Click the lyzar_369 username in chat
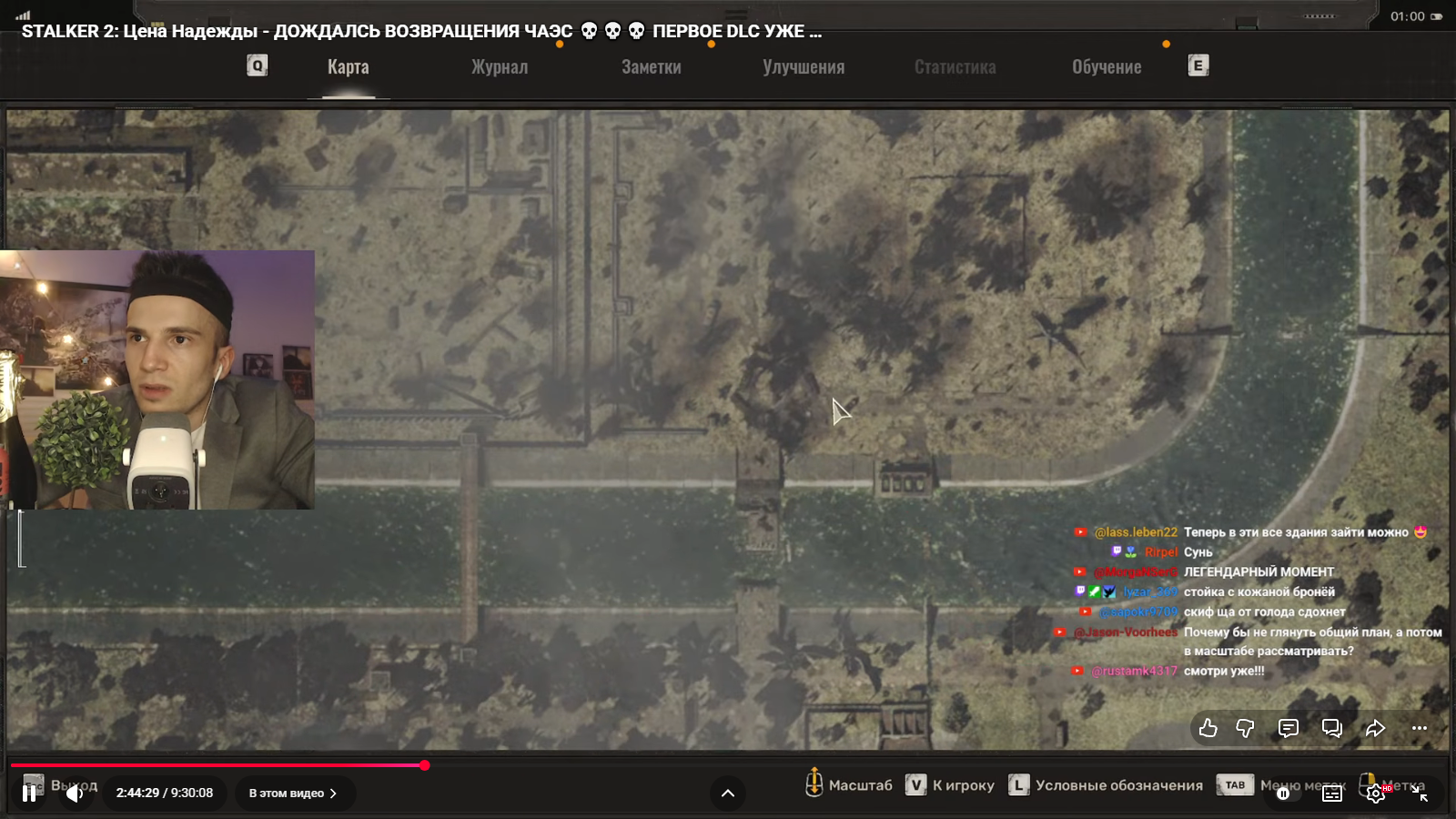This screenshot has width=1456, height=819. 1150,592
